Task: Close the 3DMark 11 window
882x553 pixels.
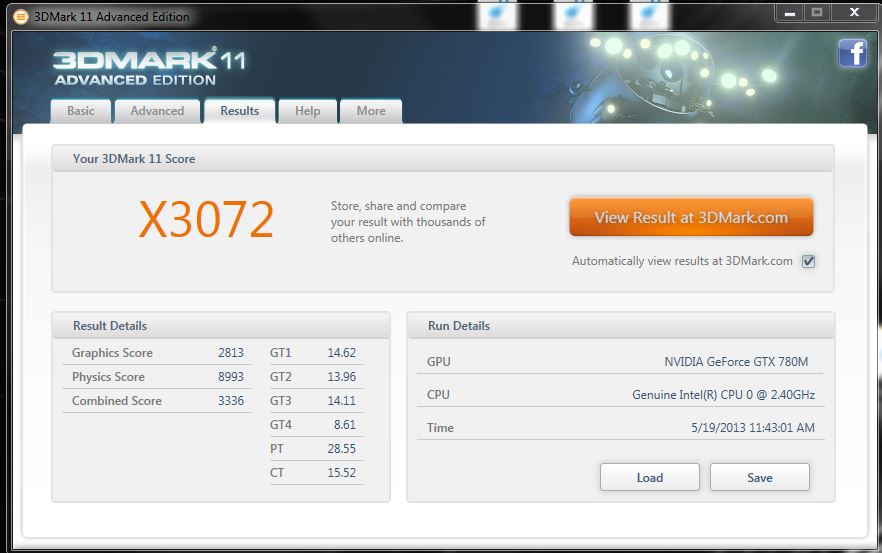Action: tap(854, 13)
